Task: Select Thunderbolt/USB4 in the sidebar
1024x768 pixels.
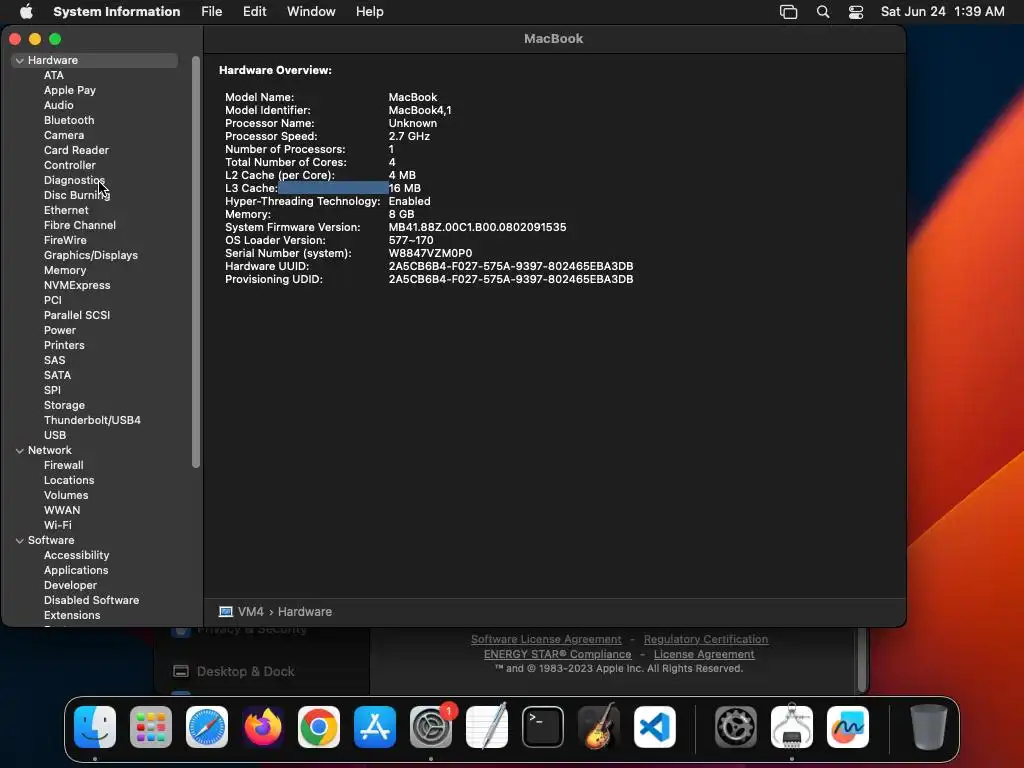Action: (x=92, y=421)
